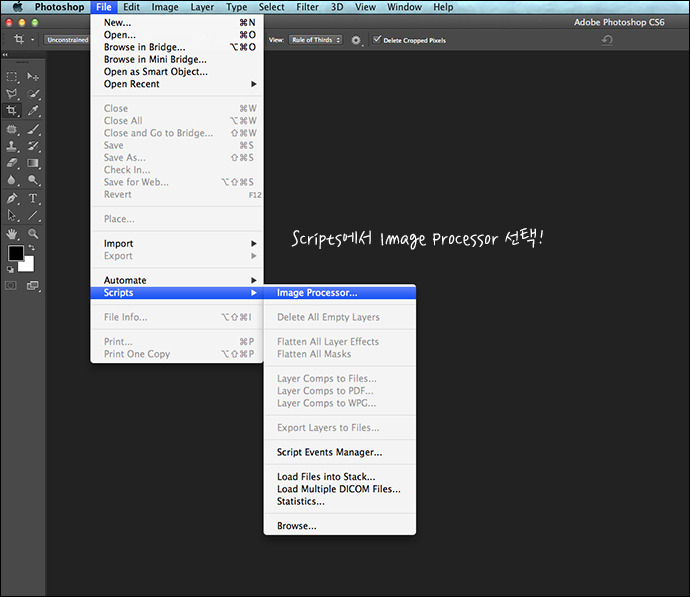Choose Image Processor from Scripts
This screenshot has height=597, width=690.
pos(340,293)
